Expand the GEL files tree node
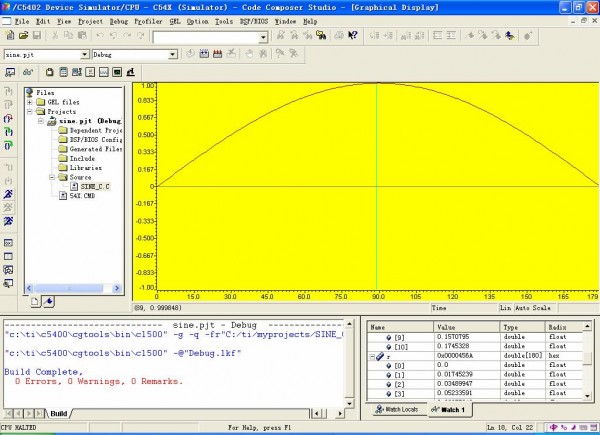This screenshot has height=435, width=600. point(30,102)
